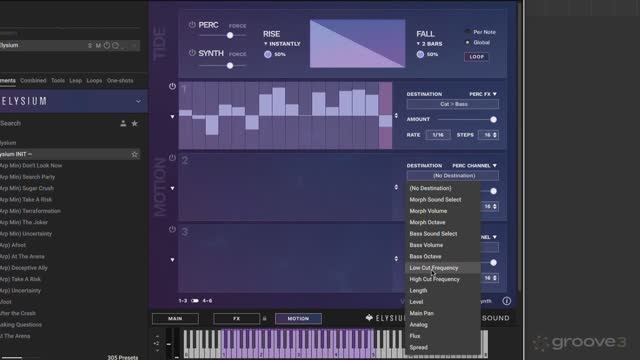Image resolution: width=640 pixels, height=360 pixels.
Task: Turn on Motion lane 3 power icon
Action: click(x=172, y=229)
